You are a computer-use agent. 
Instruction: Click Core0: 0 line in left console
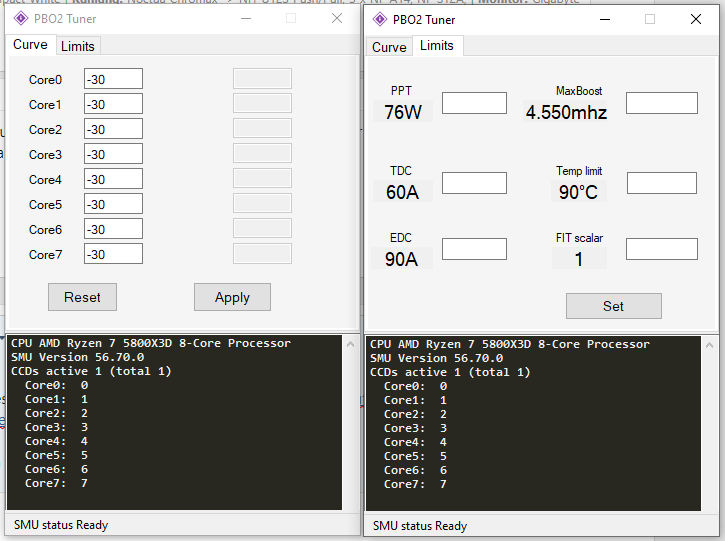click(x=56, y=385)
